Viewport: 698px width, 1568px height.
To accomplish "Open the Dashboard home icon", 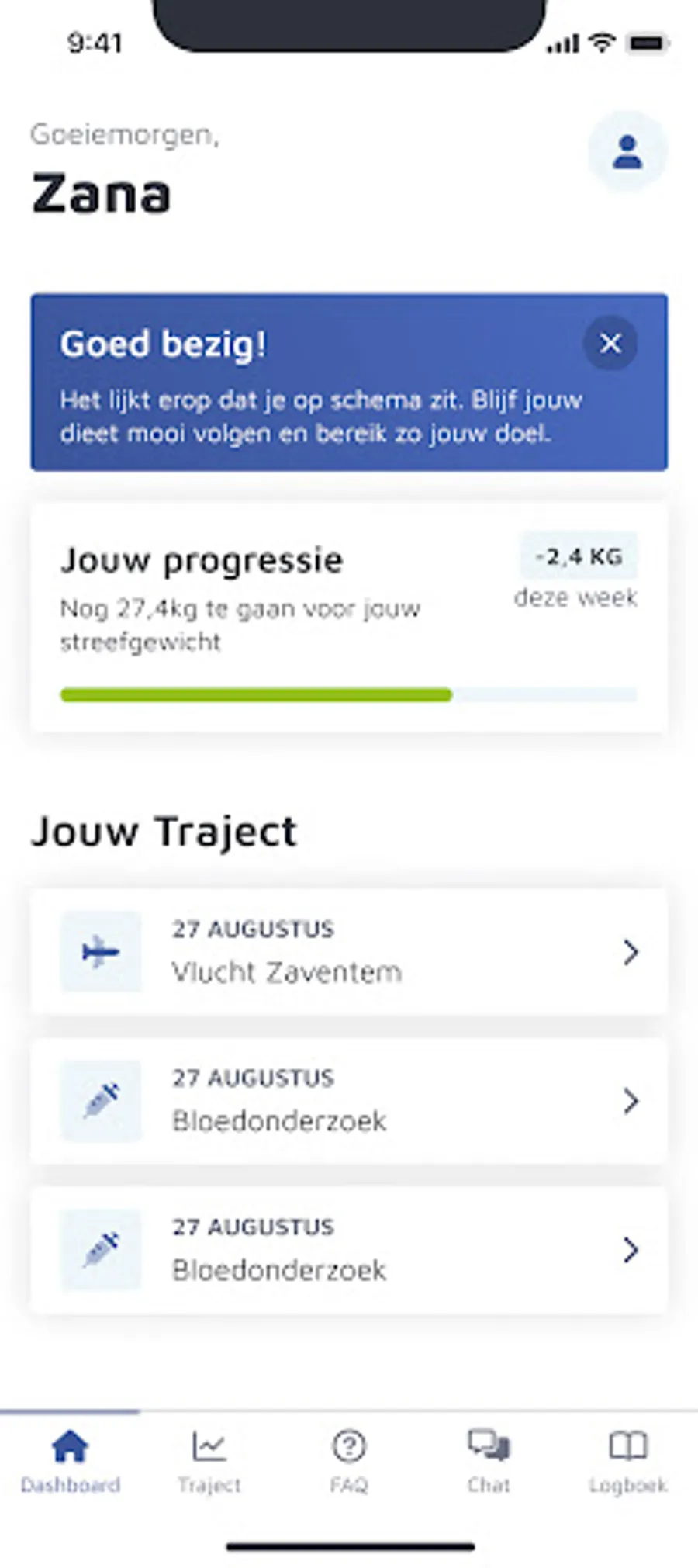I will [x=70, y=1446].
